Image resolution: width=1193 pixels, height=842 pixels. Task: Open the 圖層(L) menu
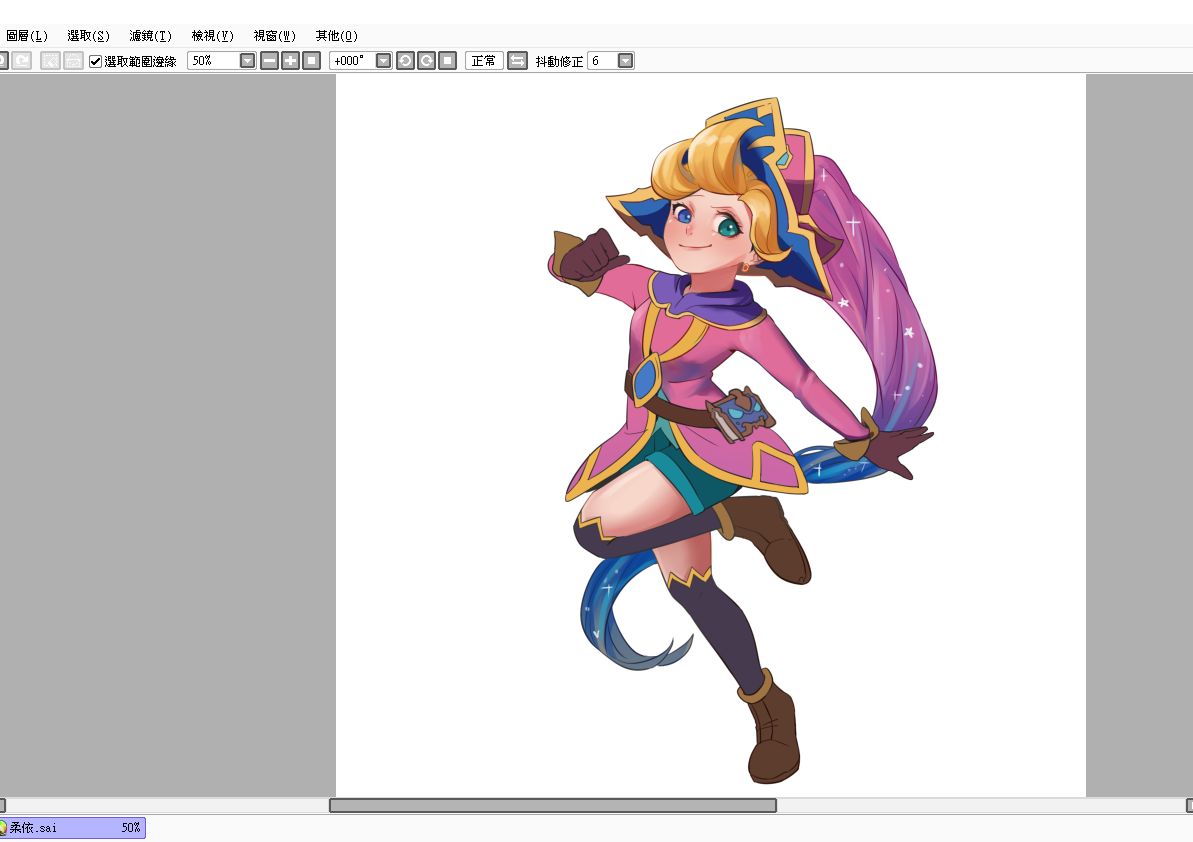tap(27, 36)
